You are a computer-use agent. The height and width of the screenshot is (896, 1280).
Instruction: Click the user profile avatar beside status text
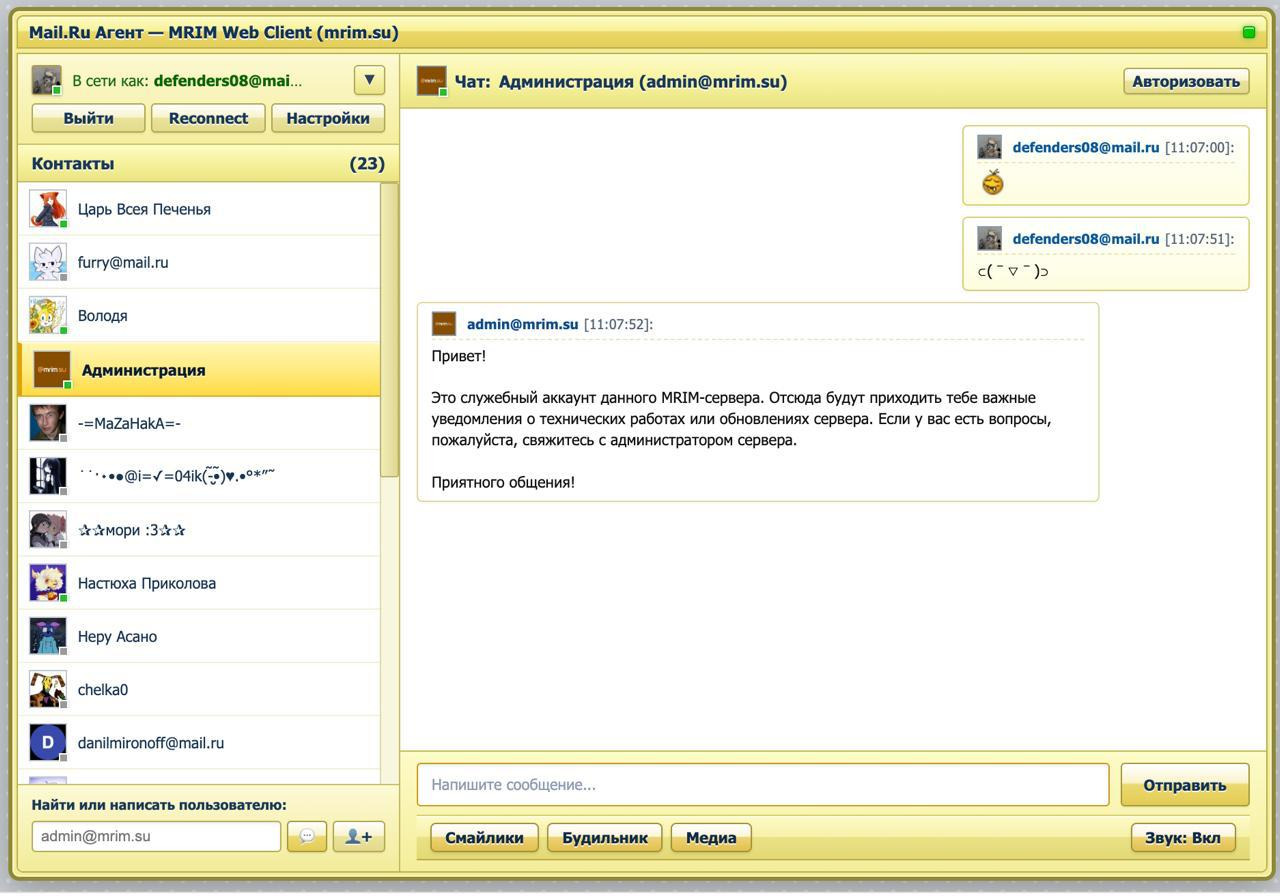46,80
